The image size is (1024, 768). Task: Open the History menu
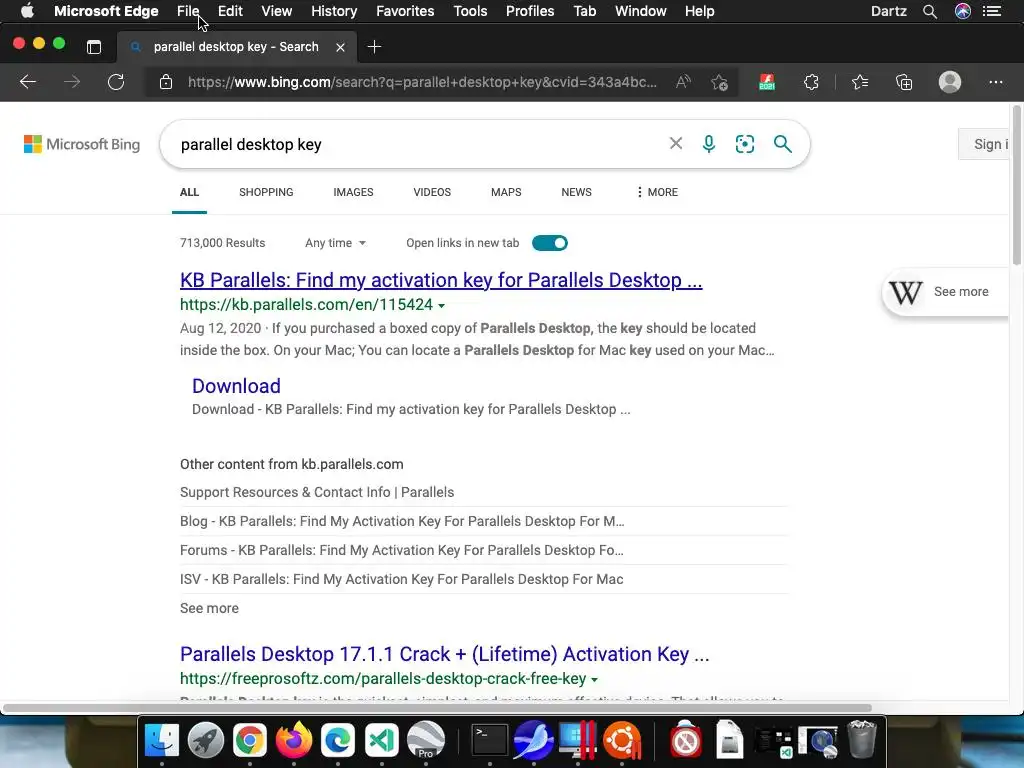334,11
